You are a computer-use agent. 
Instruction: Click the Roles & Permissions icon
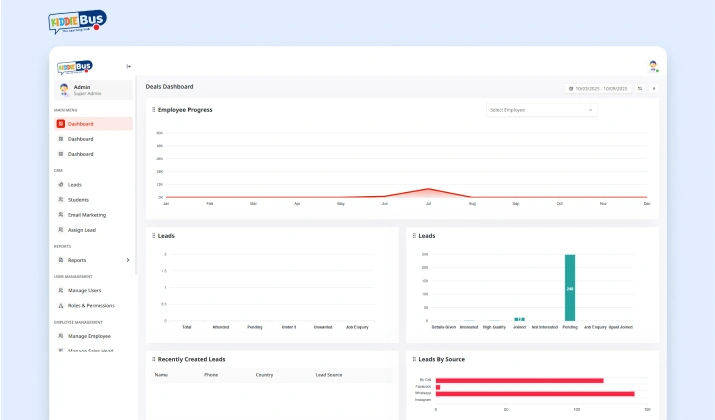(x=61, y=306)
